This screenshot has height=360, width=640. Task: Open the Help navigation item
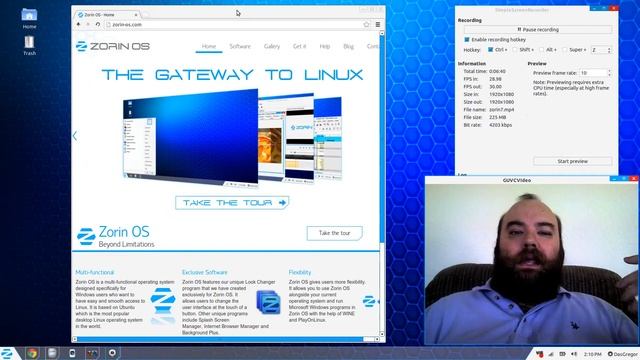[x=325, y=46]
